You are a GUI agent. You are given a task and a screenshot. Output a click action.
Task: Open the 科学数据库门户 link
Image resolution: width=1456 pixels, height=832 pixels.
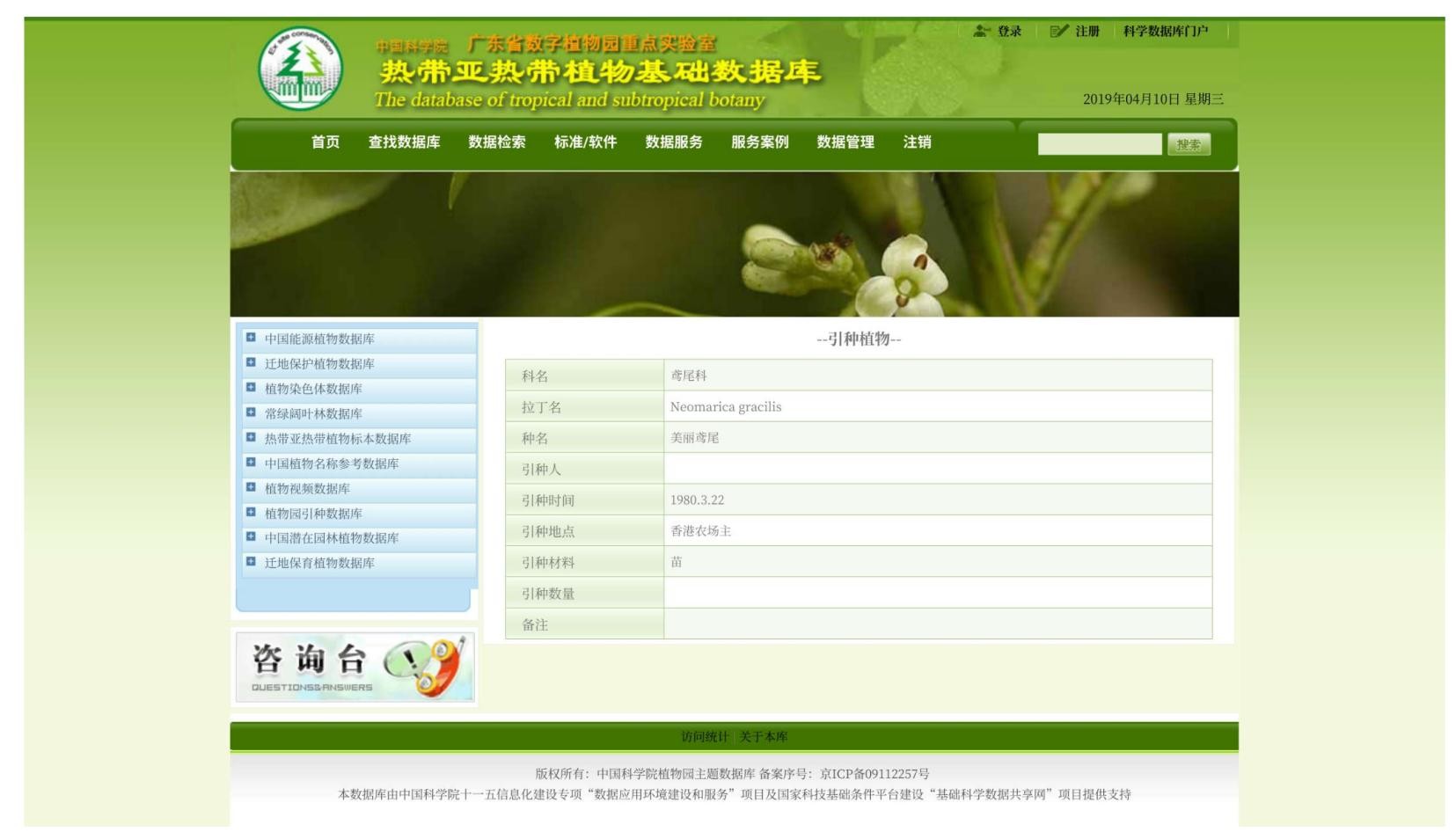coord(1165,32)
